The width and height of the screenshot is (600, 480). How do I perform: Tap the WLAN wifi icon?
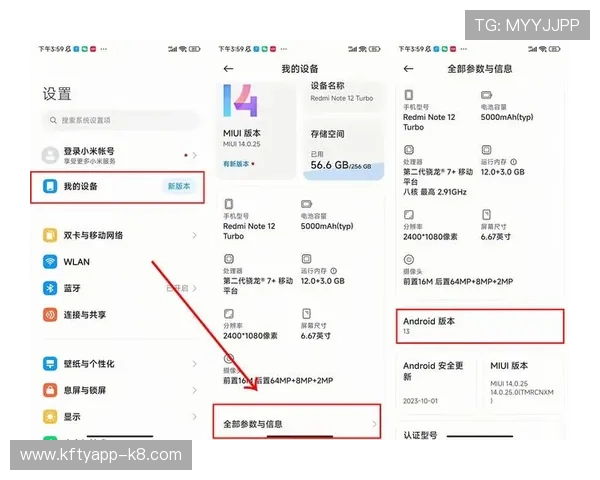(50, 262)
